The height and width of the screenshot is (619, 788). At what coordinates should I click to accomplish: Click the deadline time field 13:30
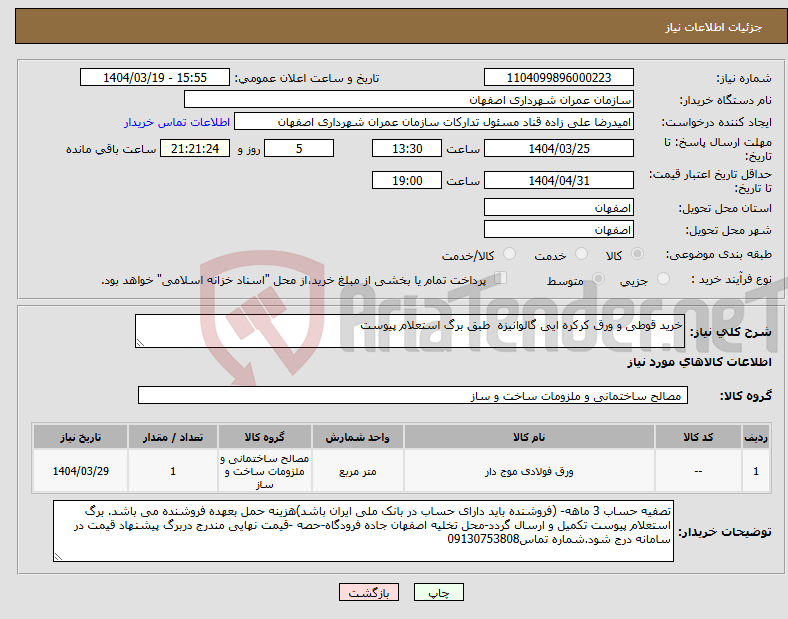[407, 148]
